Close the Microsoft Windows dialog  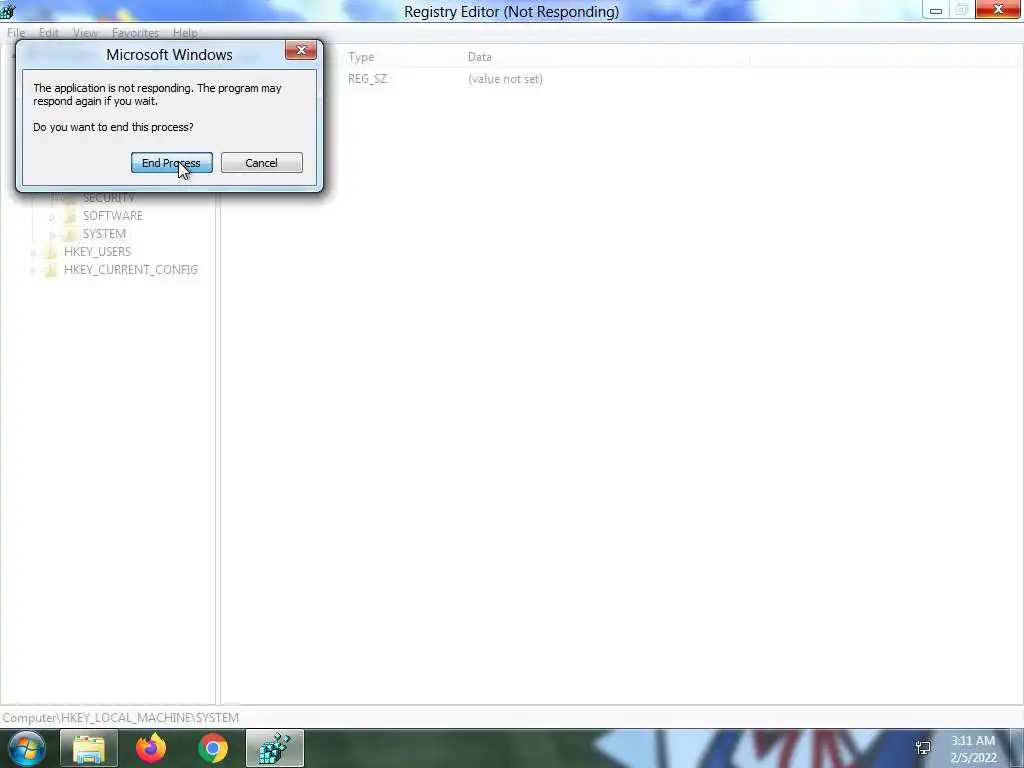[x=301, y=50]
